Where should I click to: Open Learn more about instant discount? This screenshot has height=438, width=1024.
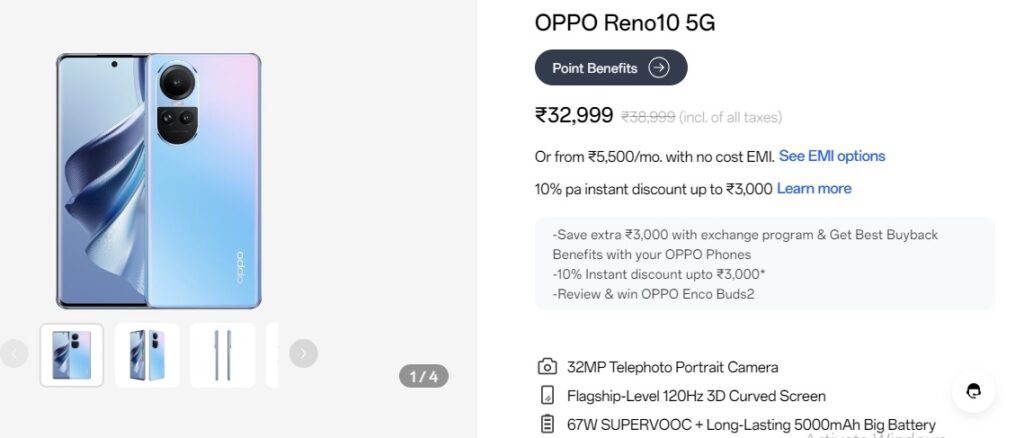pyautogui.click(x=814, y=189)
